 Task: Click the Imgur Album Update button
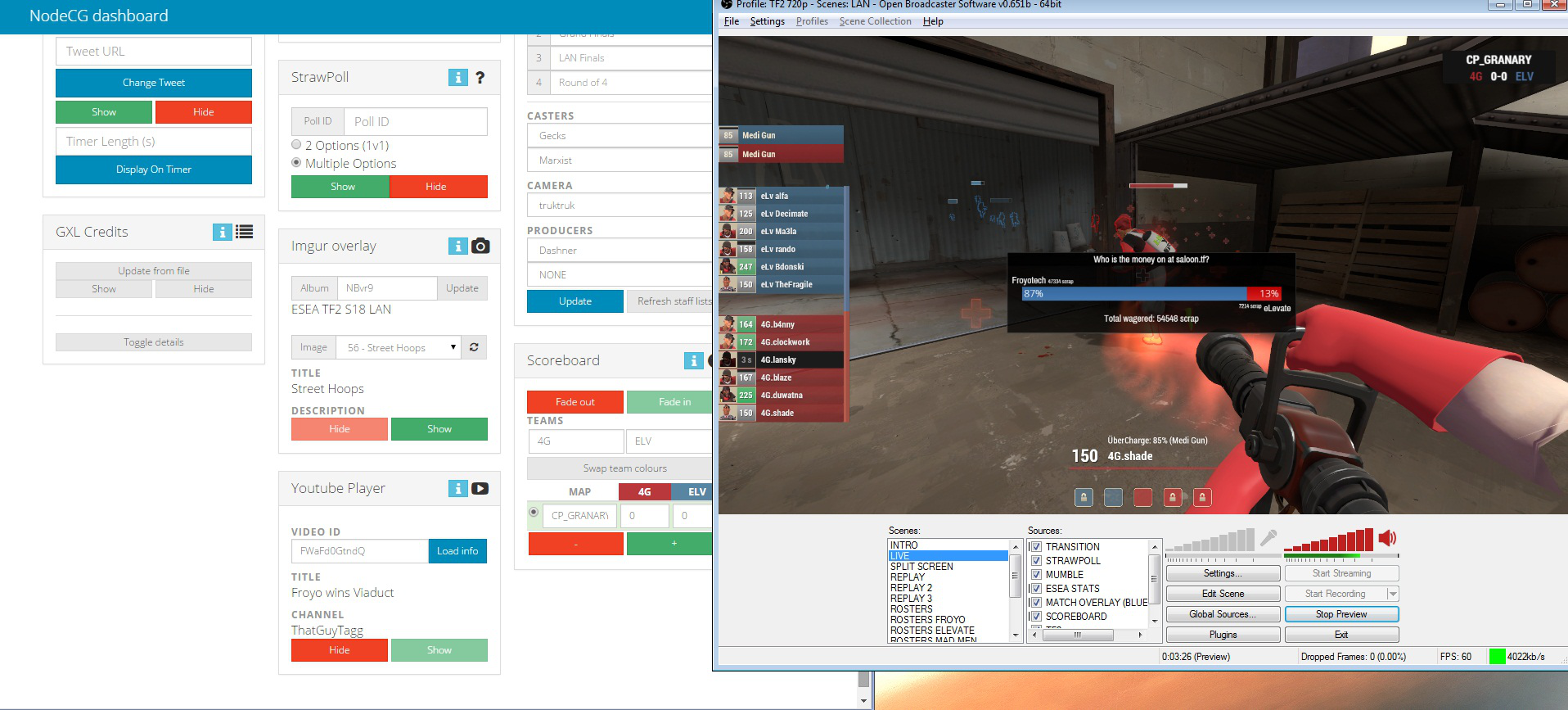(462, 288)
